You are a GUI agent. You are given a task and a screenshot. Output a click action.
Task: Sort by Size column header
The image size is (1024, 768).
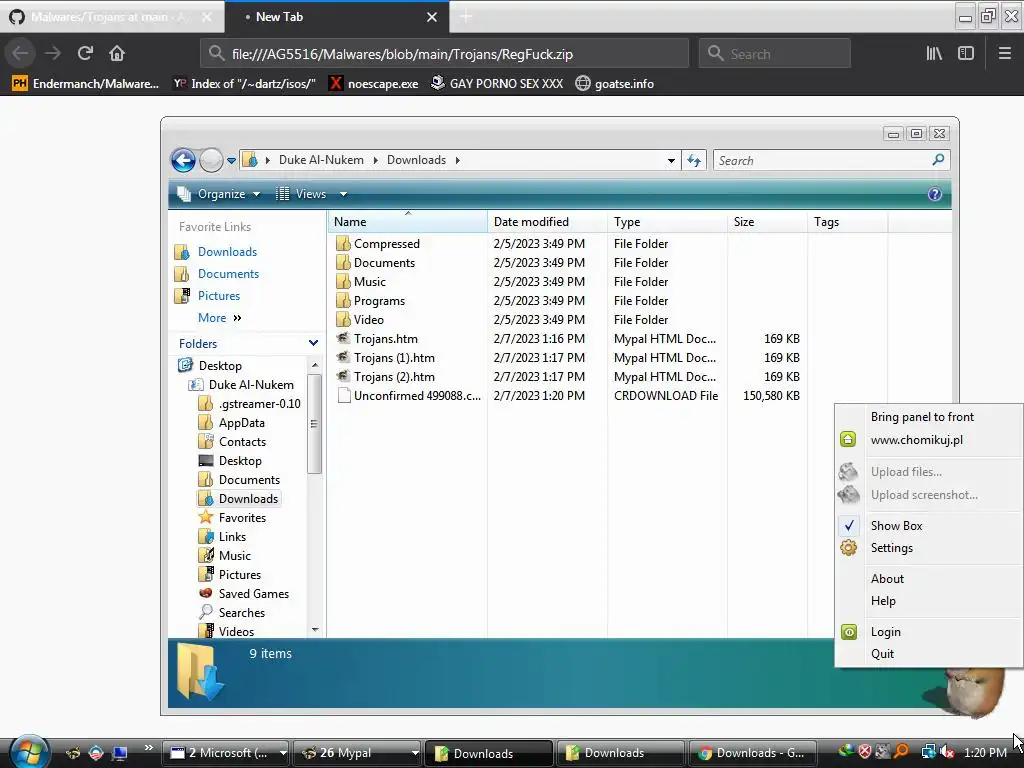(x=767, y=221)
